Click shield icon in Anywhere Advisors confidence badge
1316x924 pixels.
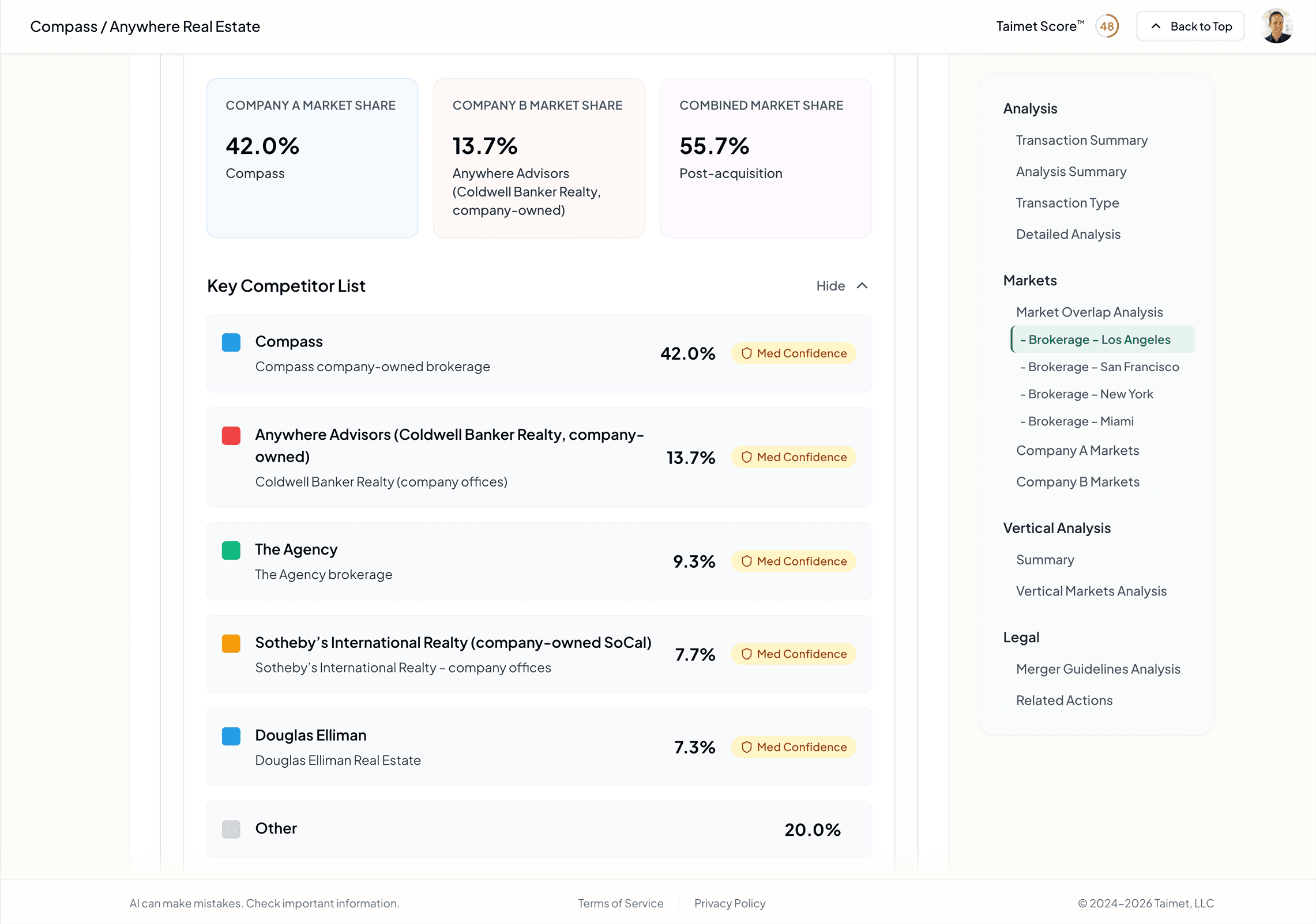(x=746, y=457)
